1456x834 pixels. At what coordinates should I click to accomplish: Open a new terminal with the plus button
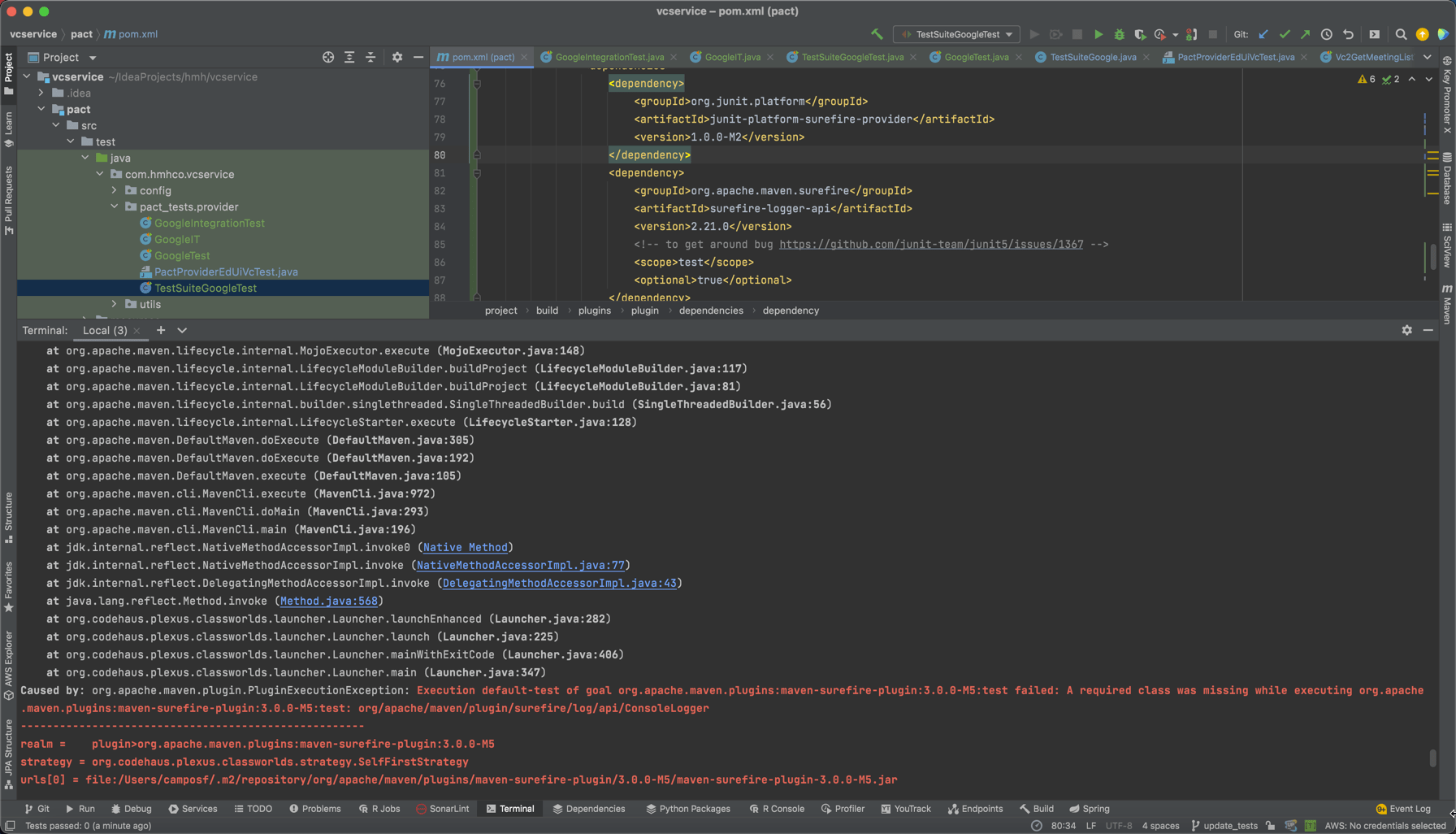coord(160,330)
